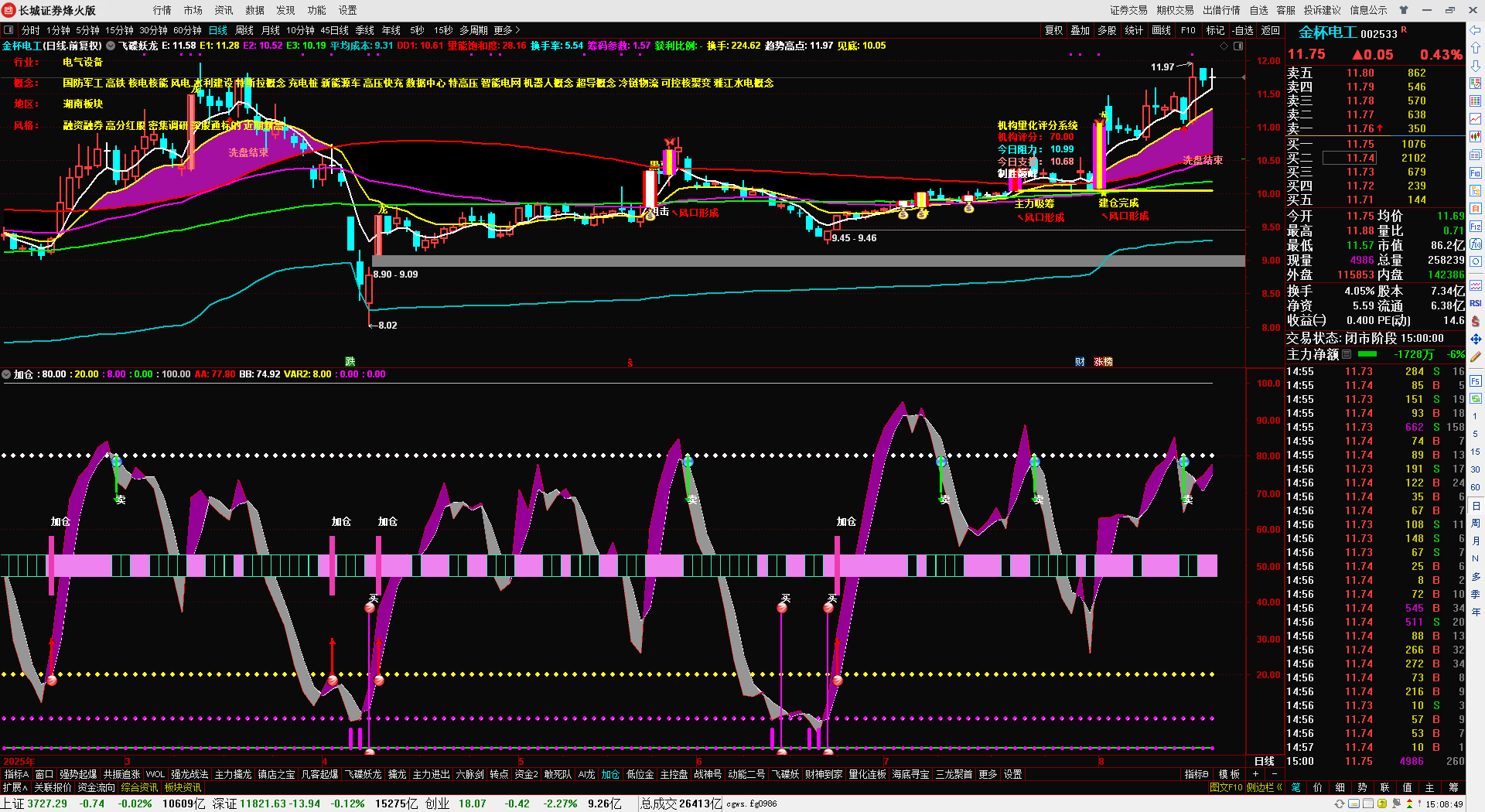
Task: Open the candlestick chart icon in sidebar
Action: (1476, 137)
